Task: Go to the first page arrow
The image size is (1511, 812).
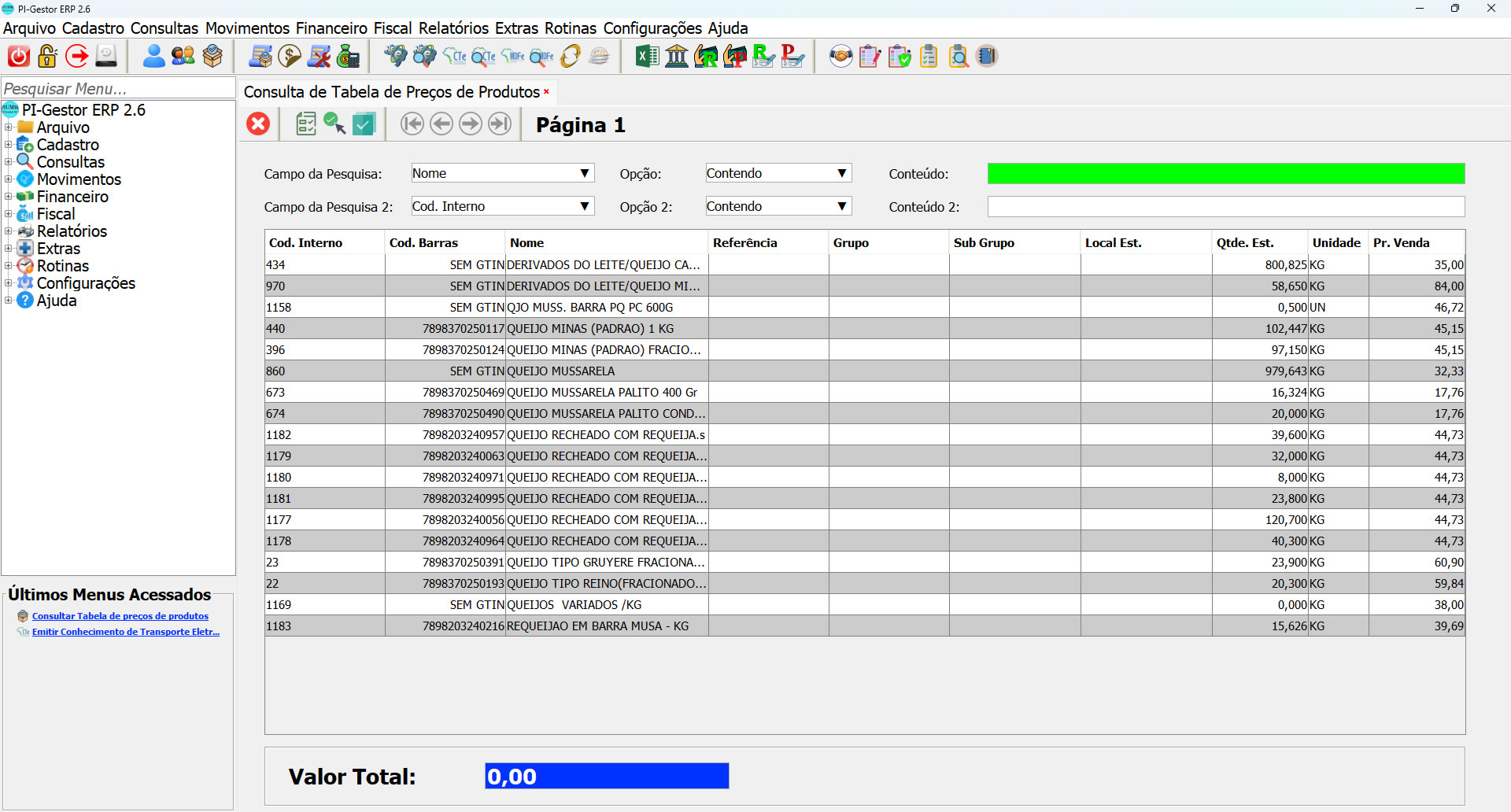Action: [x=412, y=124]
